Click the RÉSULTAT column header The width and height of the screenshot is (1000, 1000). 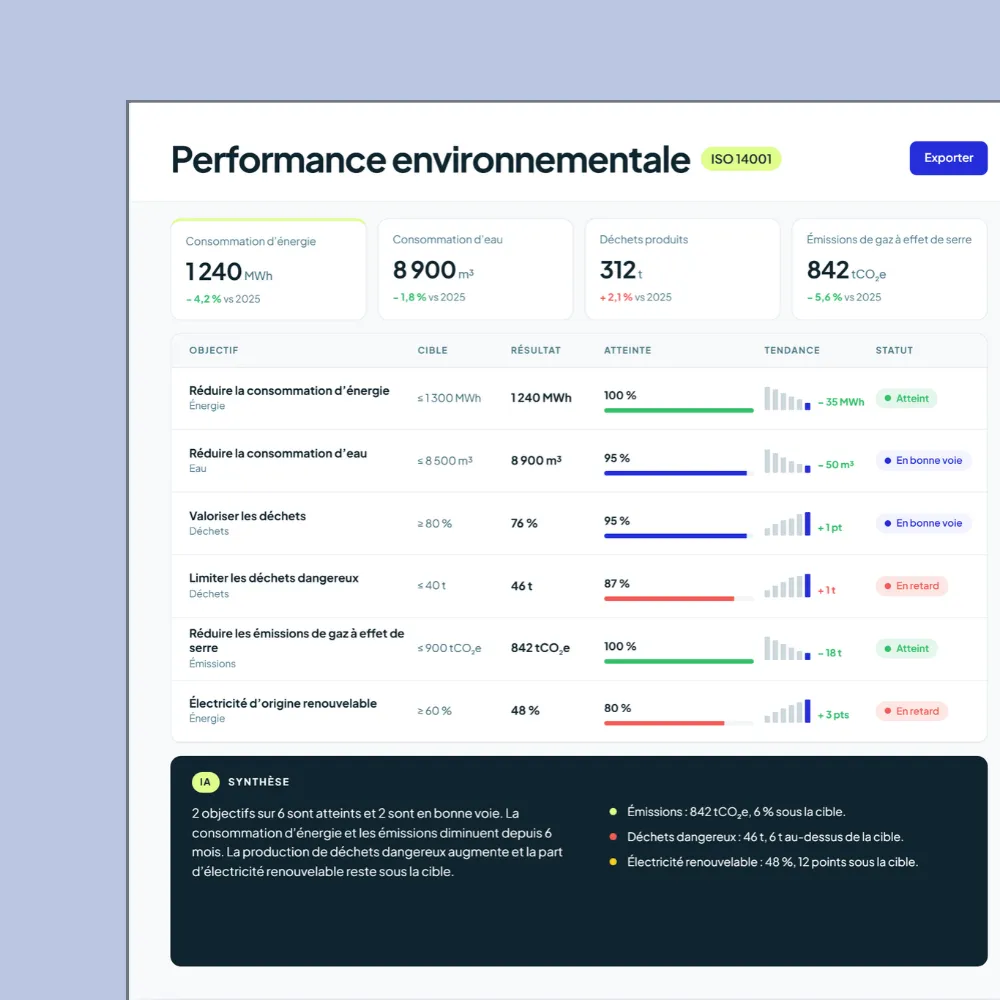(x=536, y=350)
